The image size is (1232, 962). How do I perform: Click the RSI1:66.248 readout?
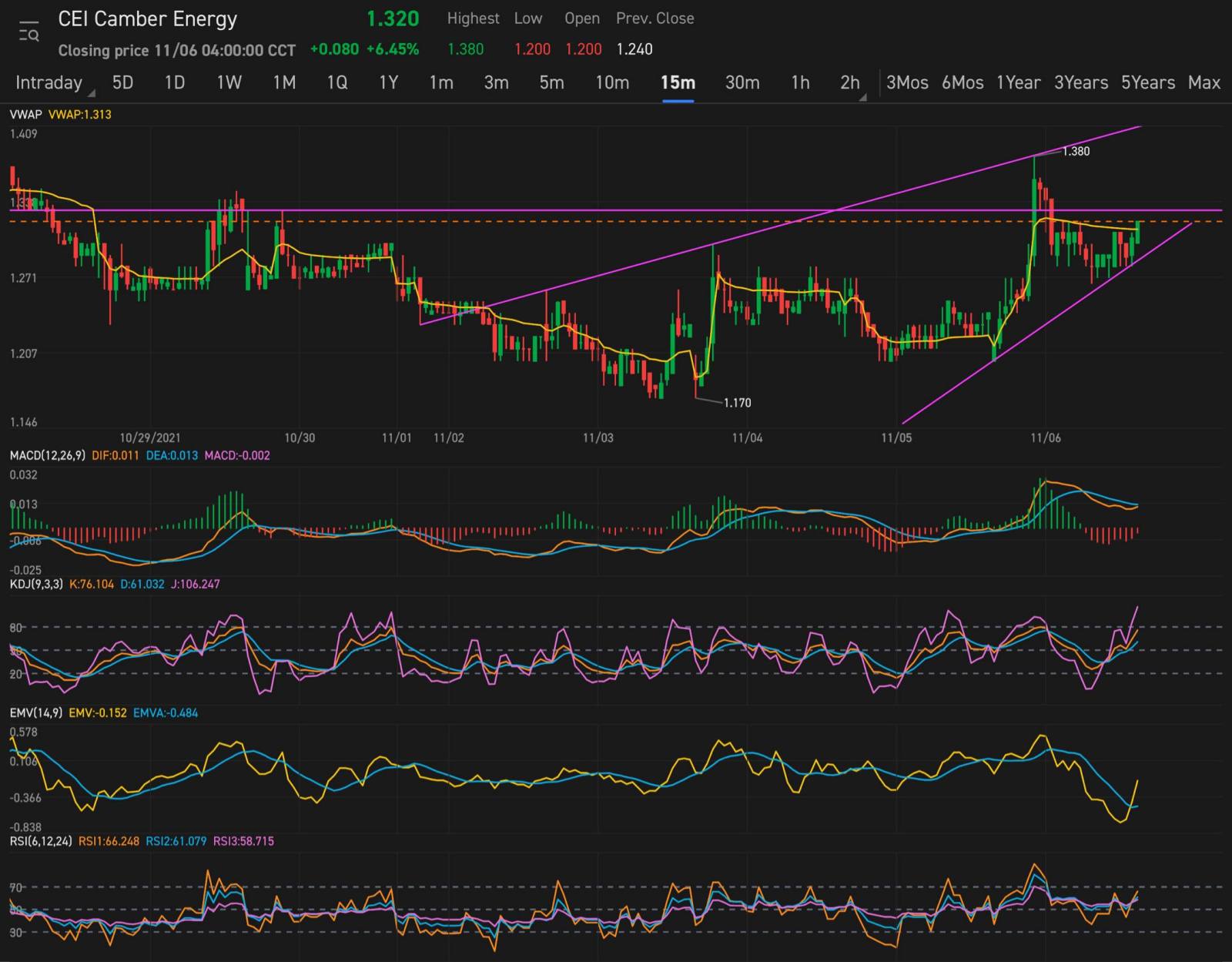[109, 841]
